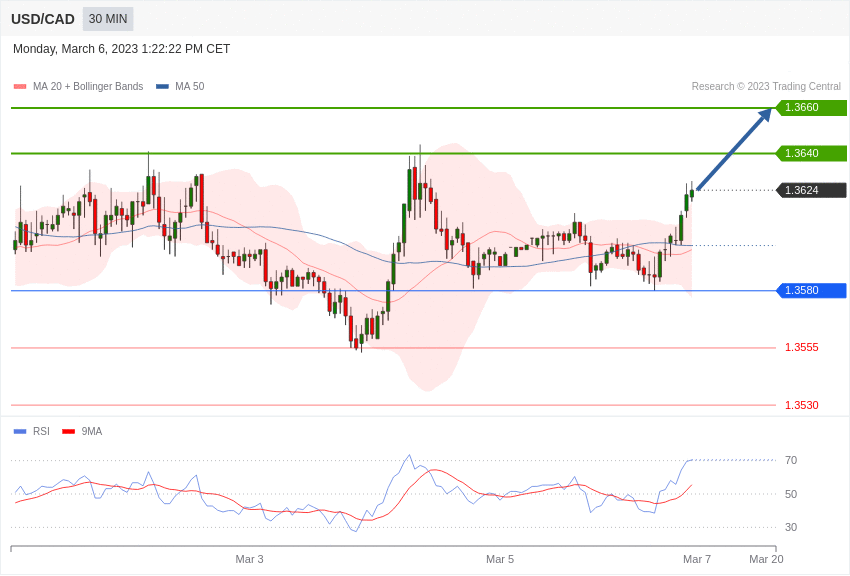Click the Mar 3 date axis label
Screen dimensions: 850x576
point(249,559)
